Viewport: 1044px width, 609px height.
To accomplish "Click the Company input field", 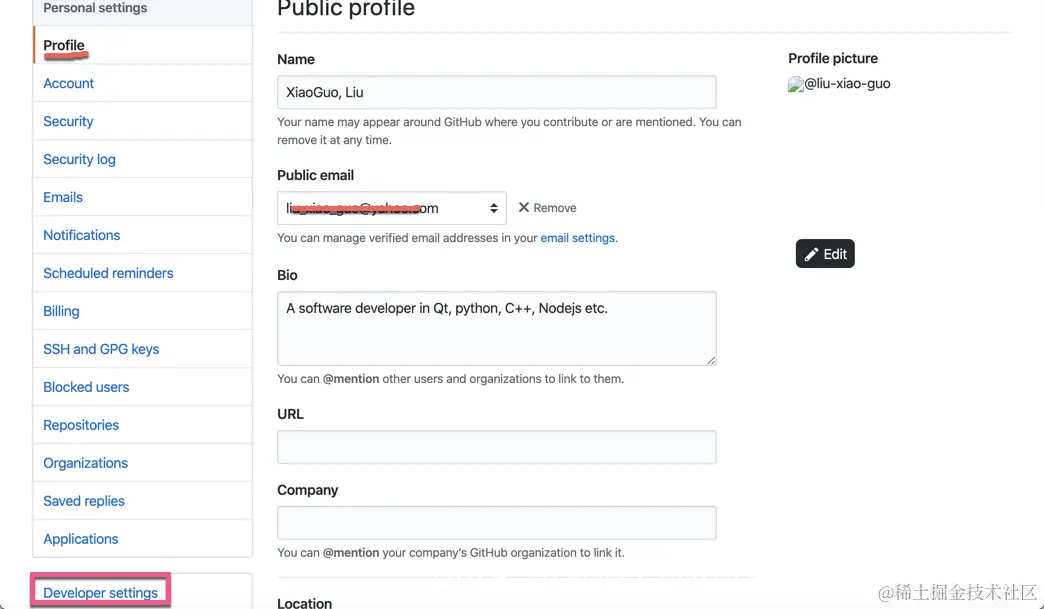I will pos(496,523).
